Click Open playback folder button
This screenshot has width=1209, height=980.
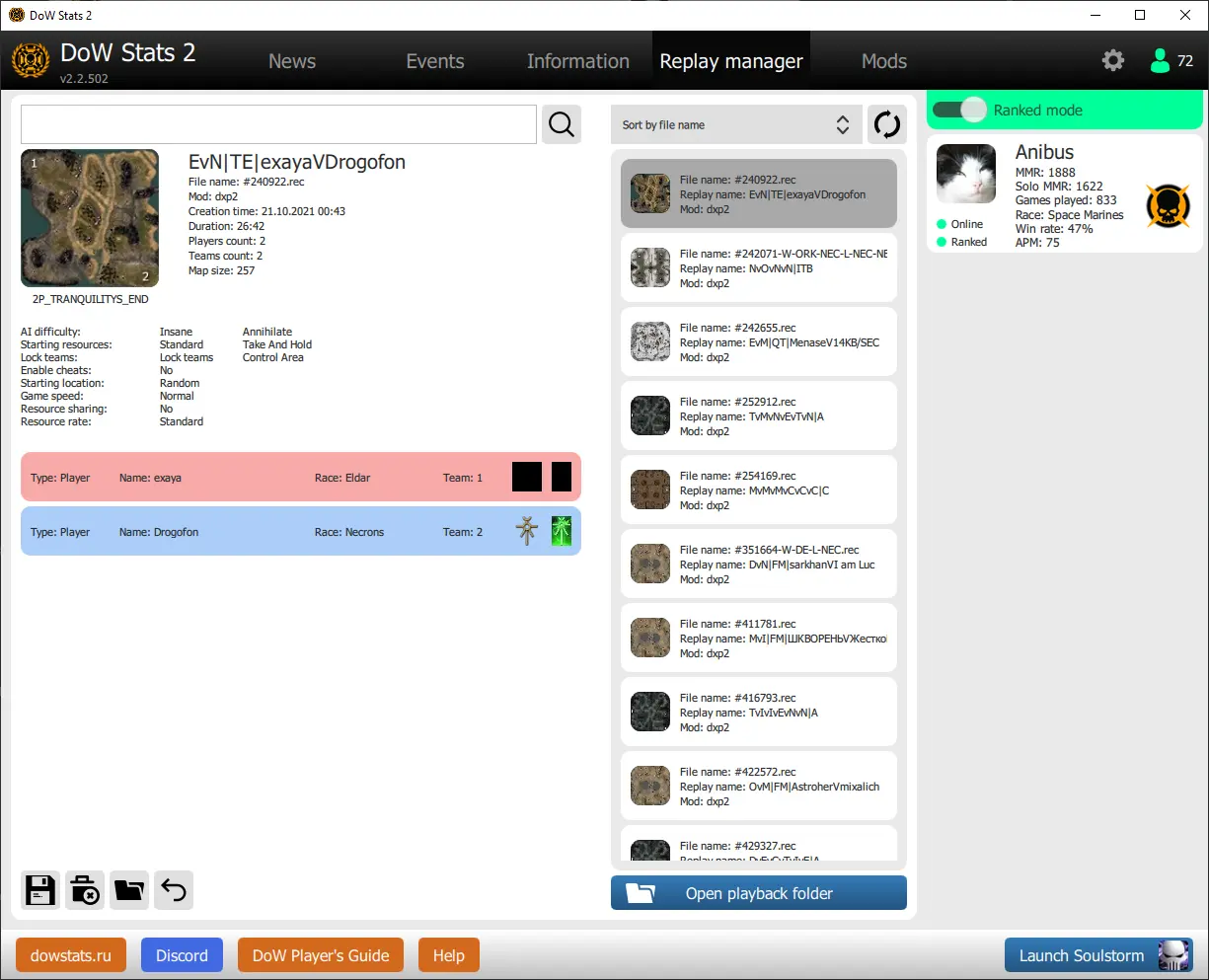(x=759, y=893)
